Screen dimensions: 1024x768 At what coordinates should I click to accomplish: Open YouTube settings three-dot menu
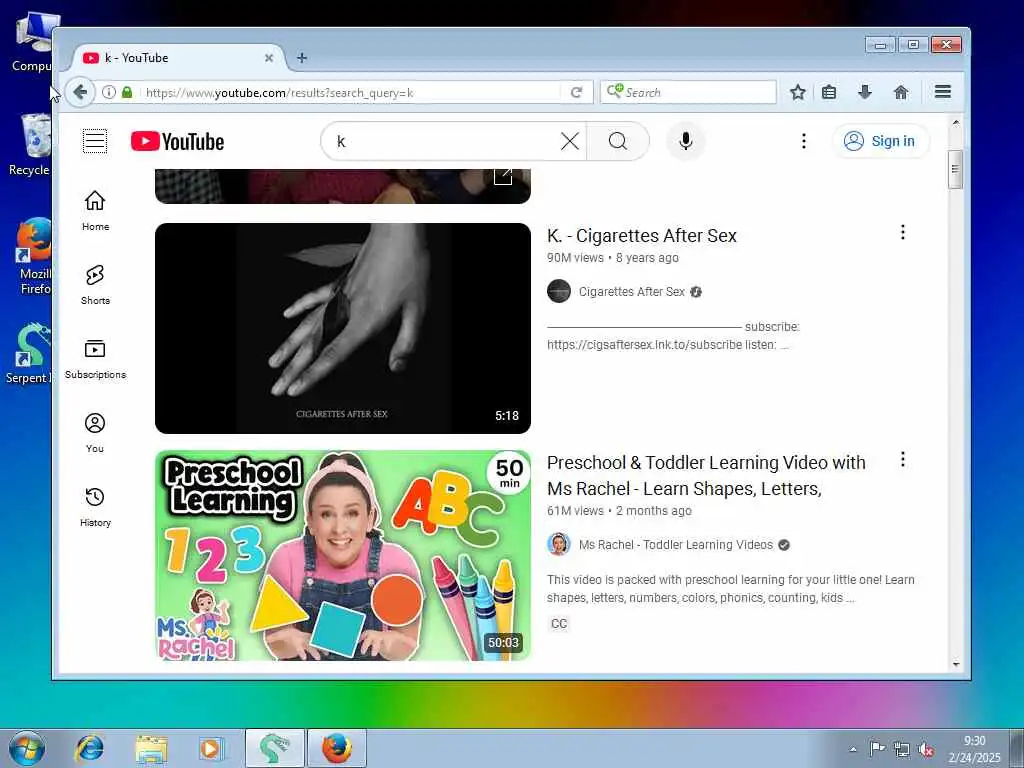804,141
